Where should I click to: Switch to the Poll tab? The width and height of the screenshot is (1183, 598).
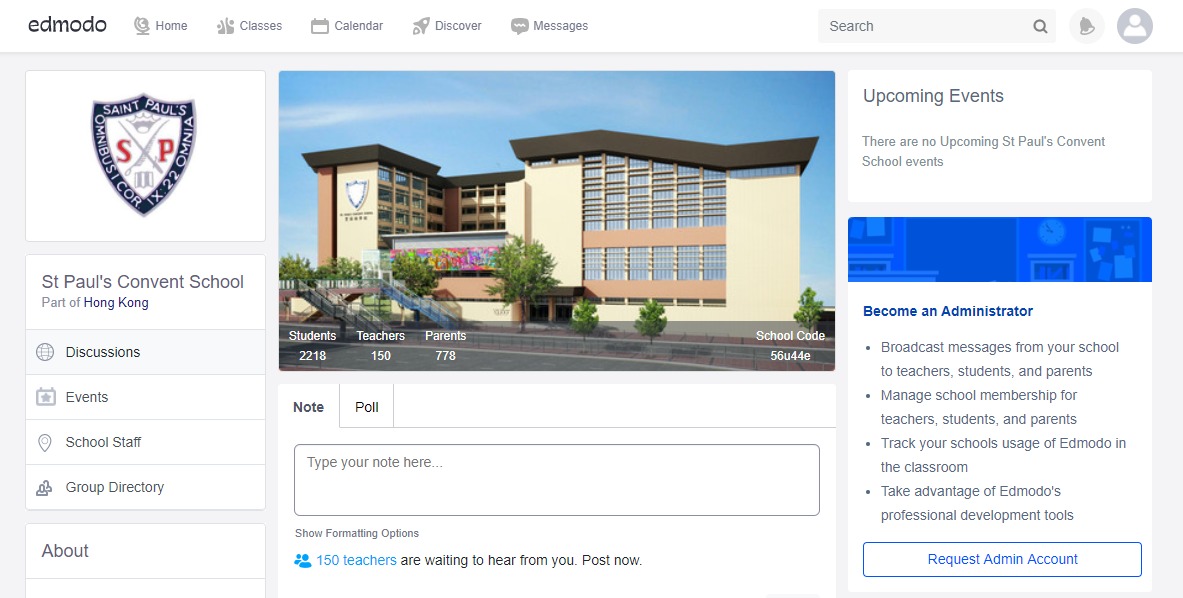click(x=367, y=406)
